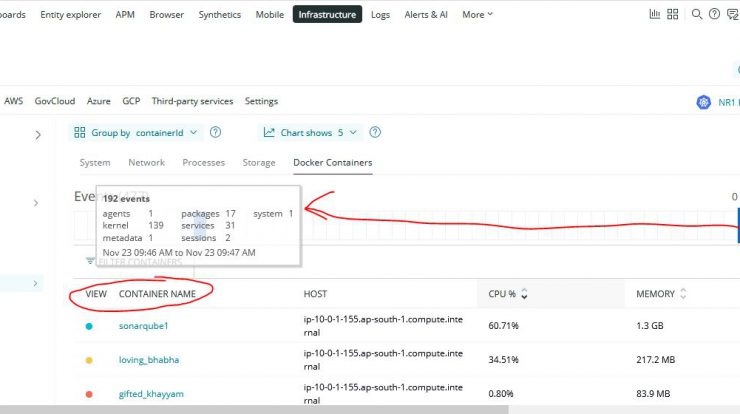Viewport: 740px width, 414px height.
Task: Click the CONTAINER NAME column header
Action: 157,294
